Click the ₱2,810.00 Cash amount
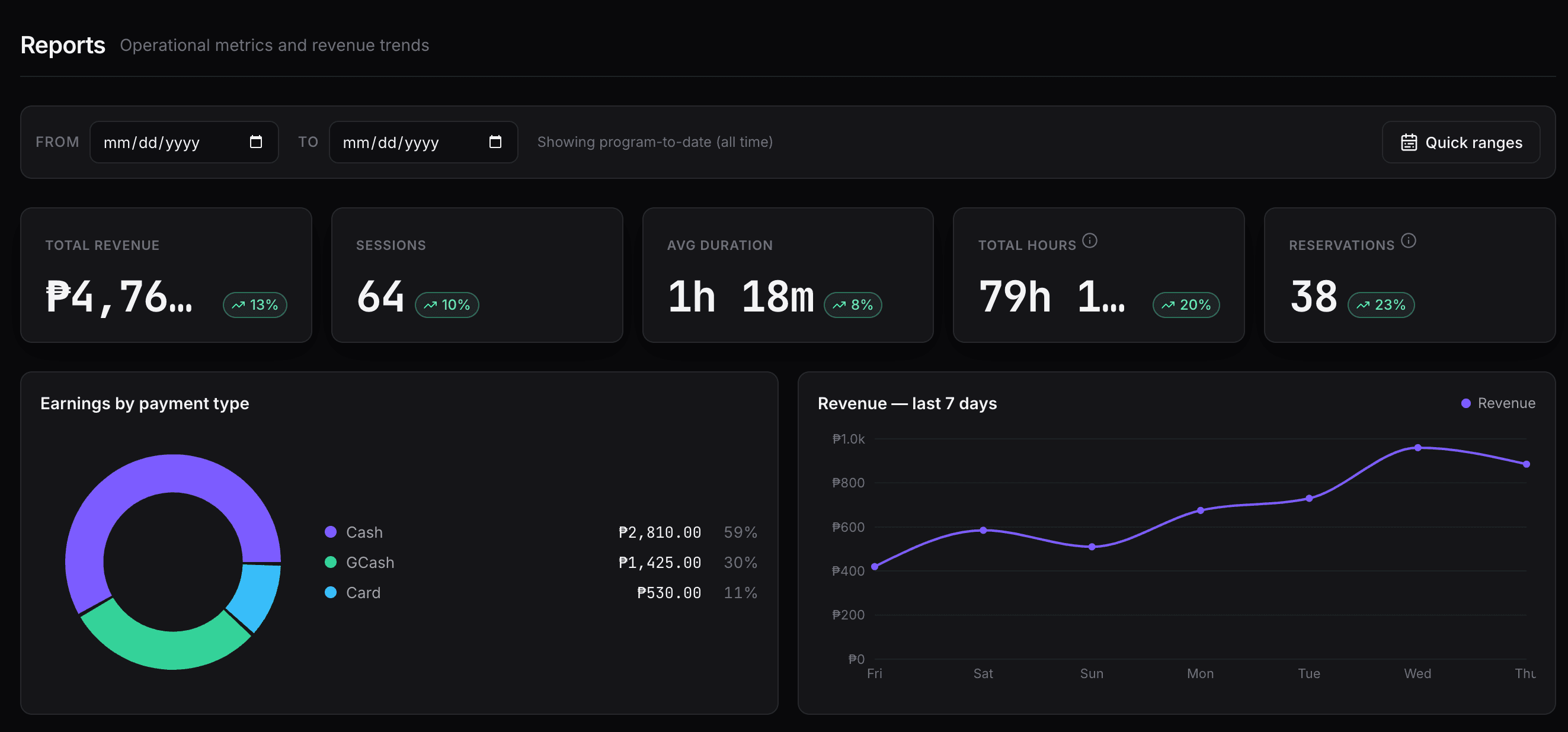The height and width of the screenshot is (732, 1568). (660, 532)
